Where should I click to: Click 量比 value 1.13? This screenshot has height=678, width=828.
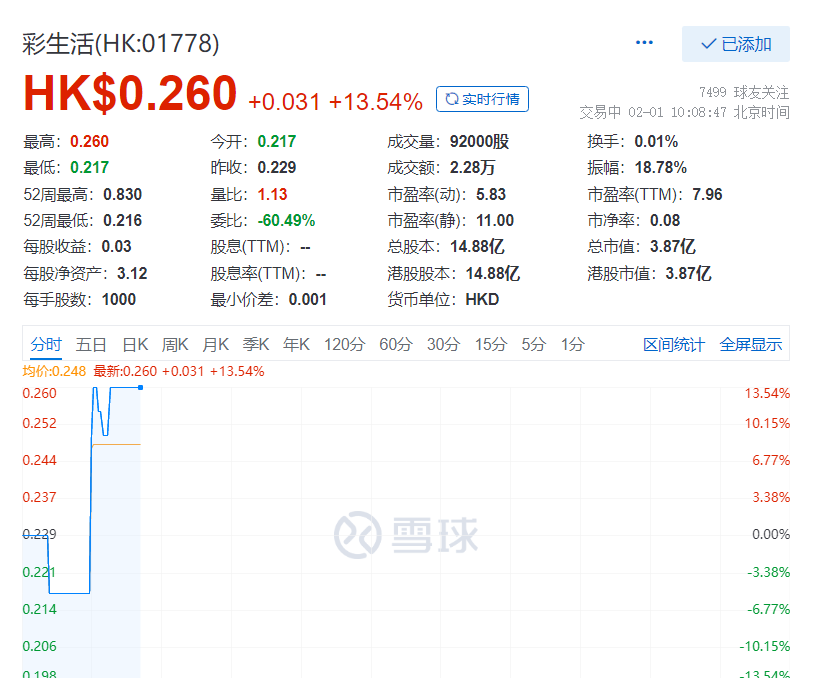pyautogui.click(x=272, y=194)
